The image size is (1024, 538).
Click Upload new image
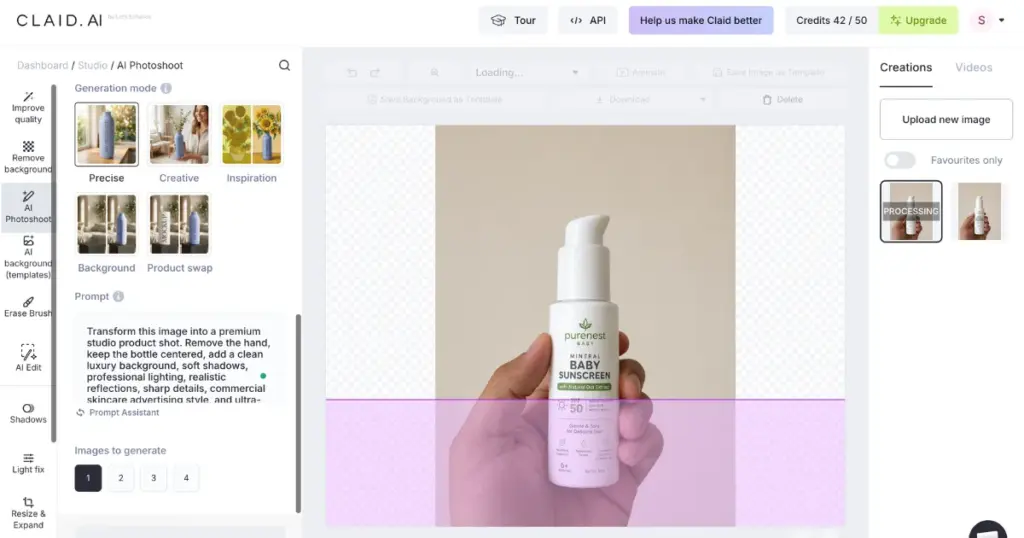click(x=946, y=119)
